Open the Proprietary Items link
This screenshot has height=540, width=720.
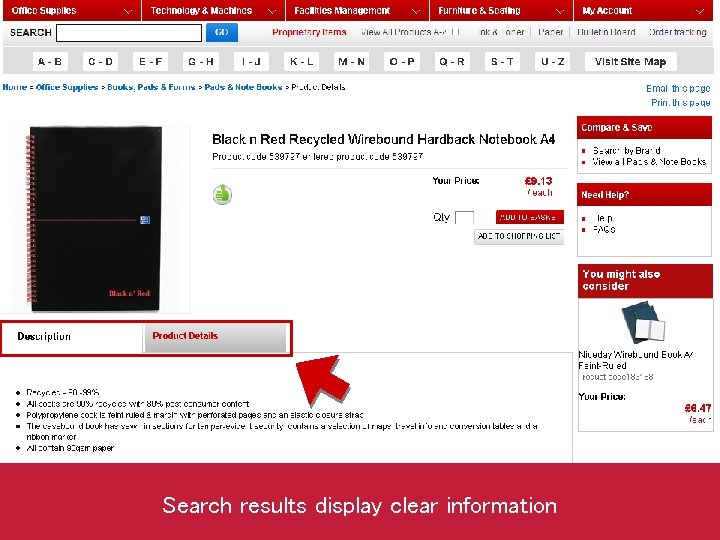309,32
